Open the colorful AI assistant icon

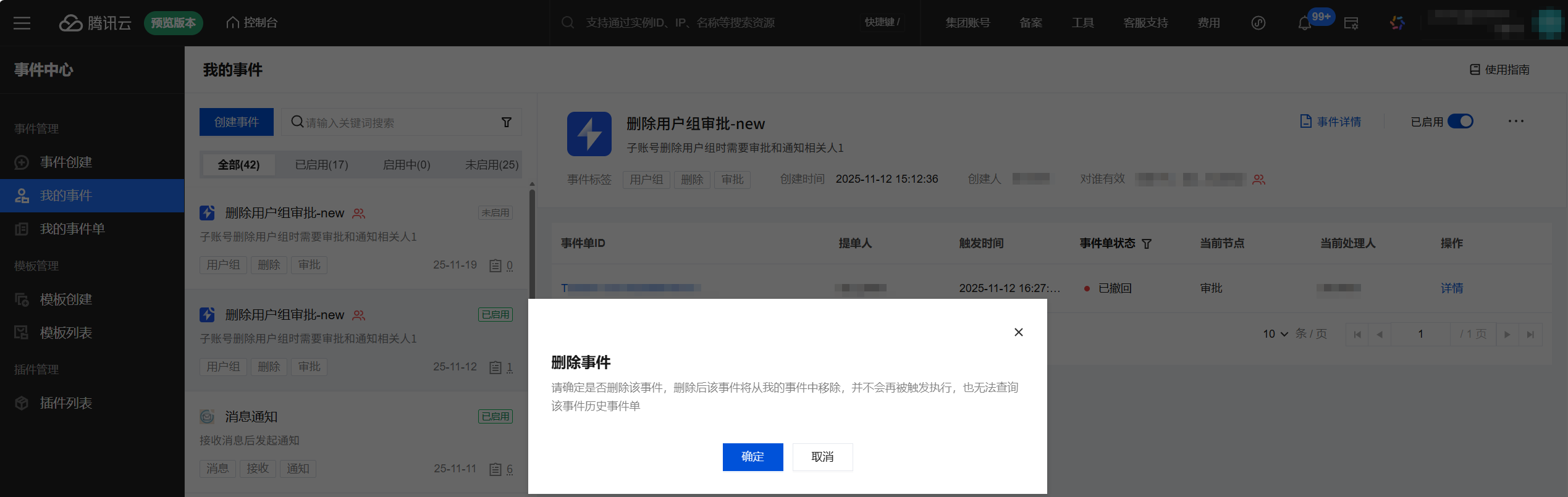[1397, 23]
